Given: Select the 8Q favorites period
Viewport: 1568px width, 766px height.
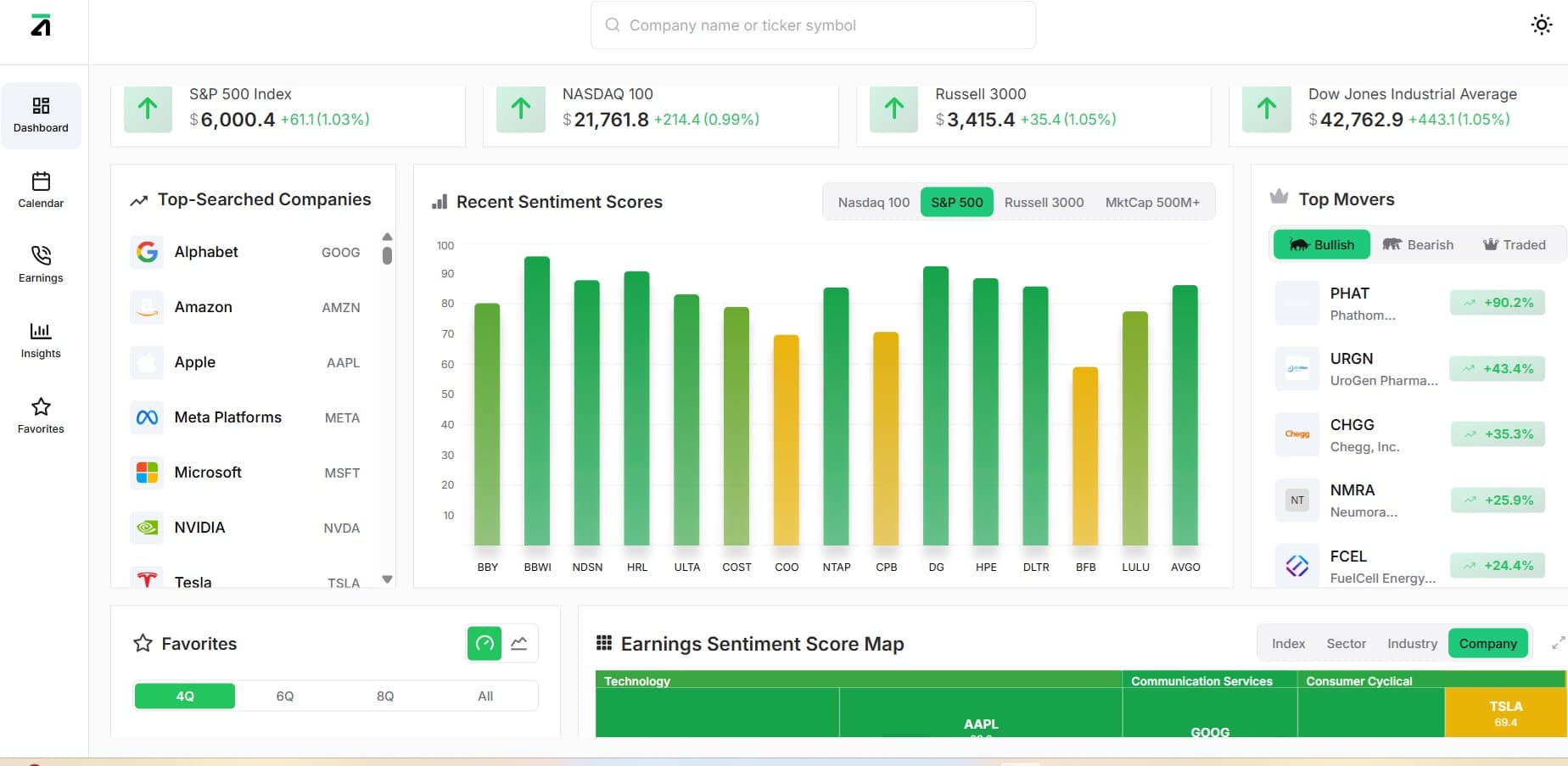Looking at the screenshot, I should pos(385,696).
